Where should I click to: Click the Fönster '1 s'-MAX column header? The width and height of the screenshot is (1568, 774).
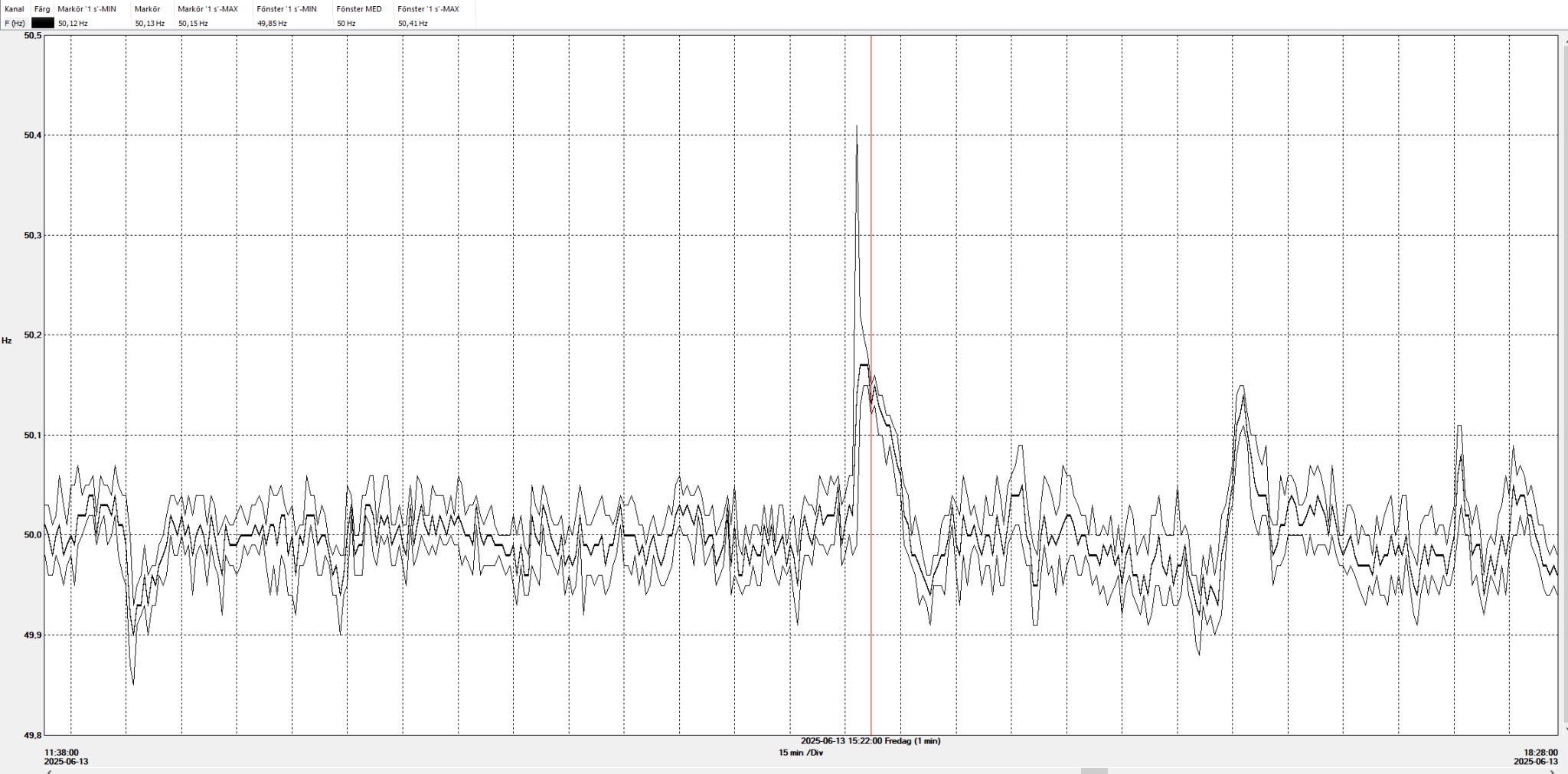pos(428,9)
